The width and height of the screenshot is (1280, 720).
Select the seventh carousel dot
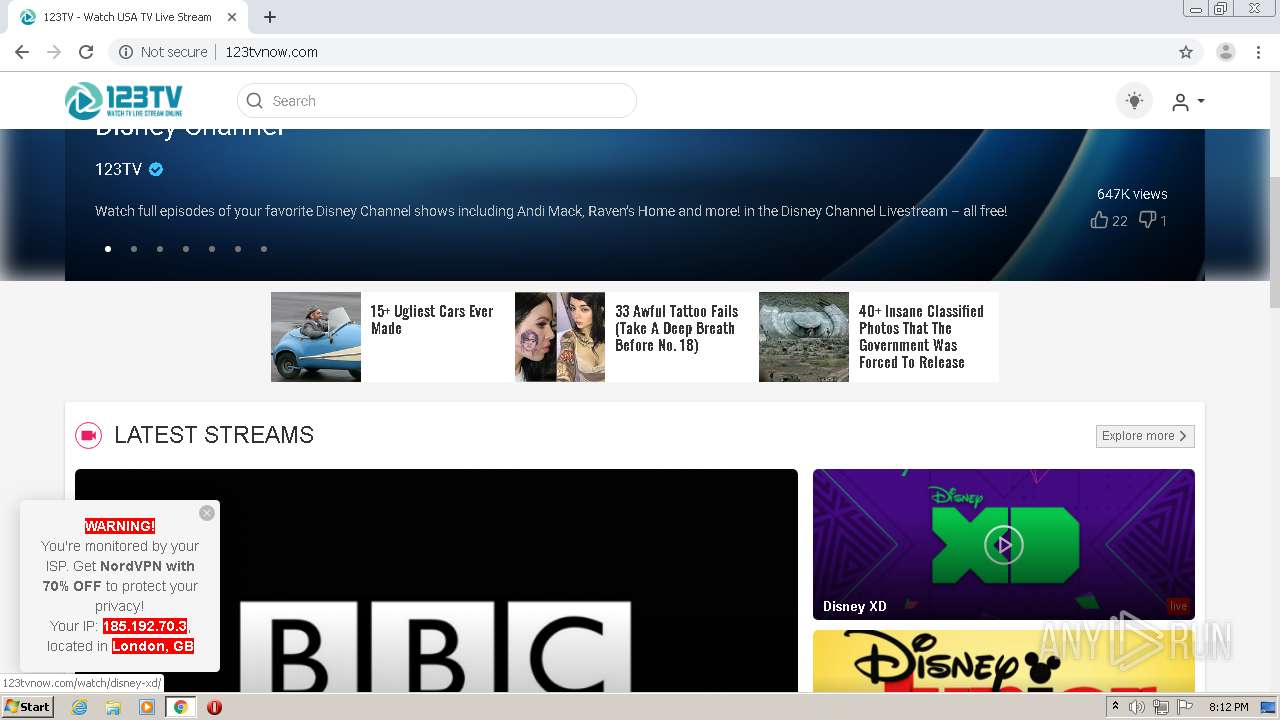coord(264,249)
